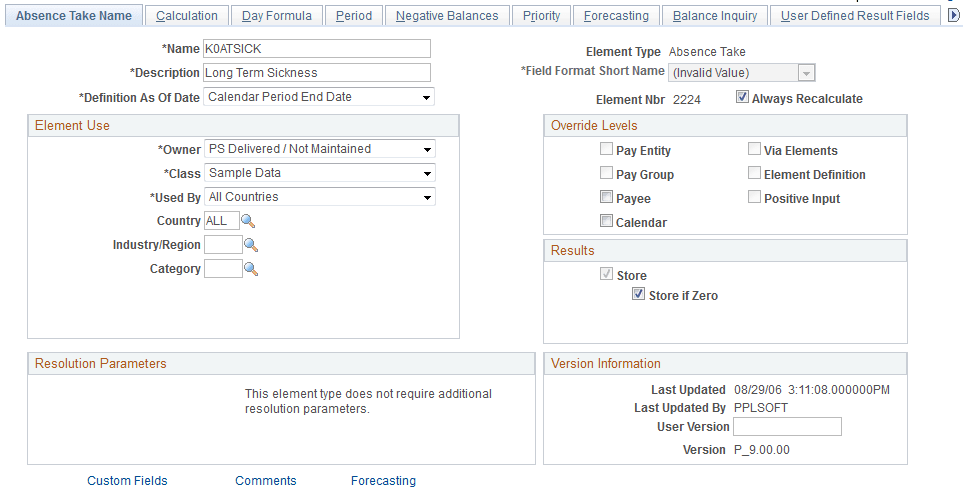Viewport: 963px width, 493px height.
Task: Click the Forecasting link at bottom
Action: coord(383,481)
